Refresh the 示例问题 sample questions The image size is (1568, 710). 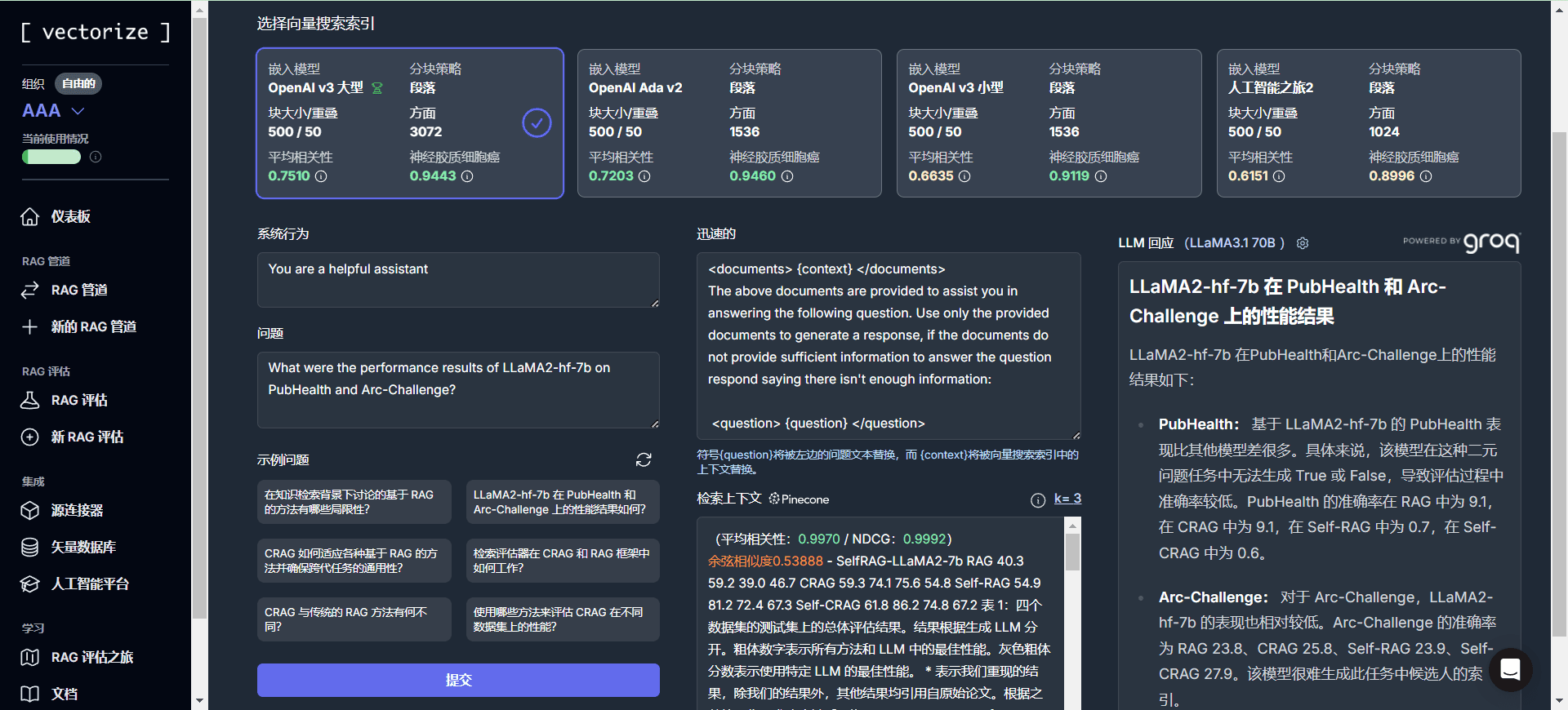(x=644, y=459)
